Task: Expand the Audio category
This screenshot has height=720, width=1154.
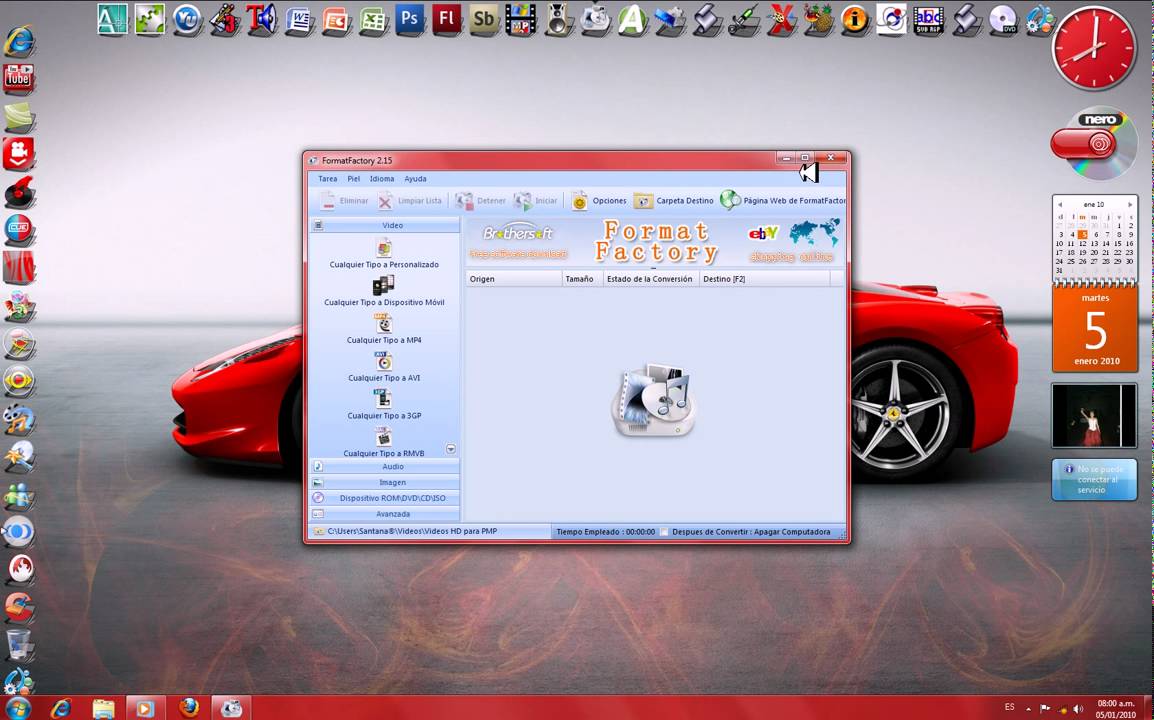Action: click(383, 466)
